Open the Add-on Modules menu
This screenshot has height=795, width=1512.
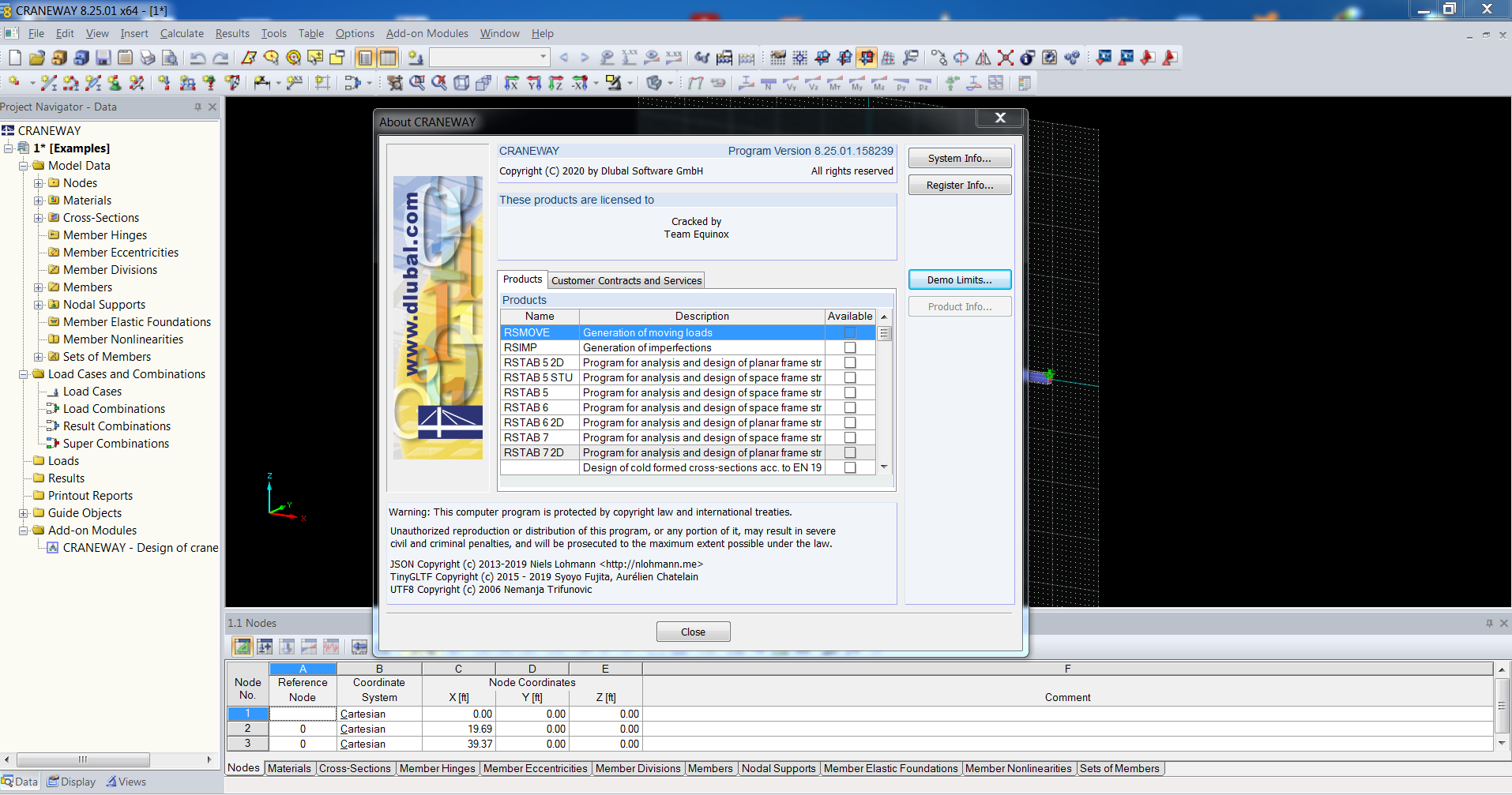pyautogui.click(x=427, y=33)
